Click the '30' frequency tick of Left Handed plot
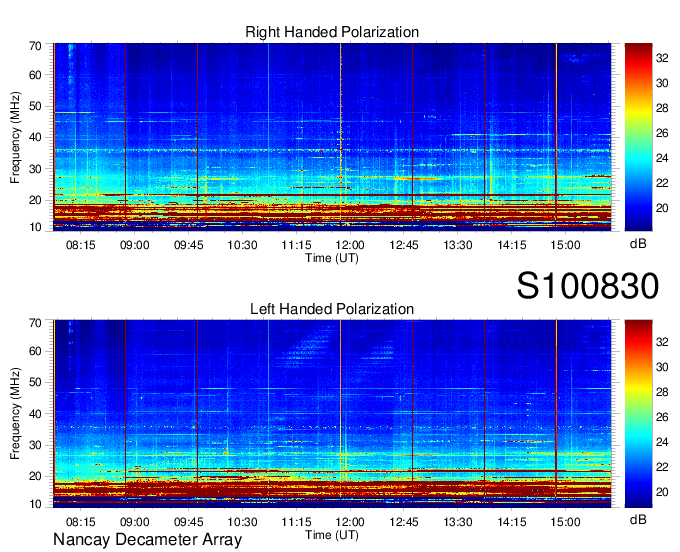680x552 pixels. tap(35, 445)
